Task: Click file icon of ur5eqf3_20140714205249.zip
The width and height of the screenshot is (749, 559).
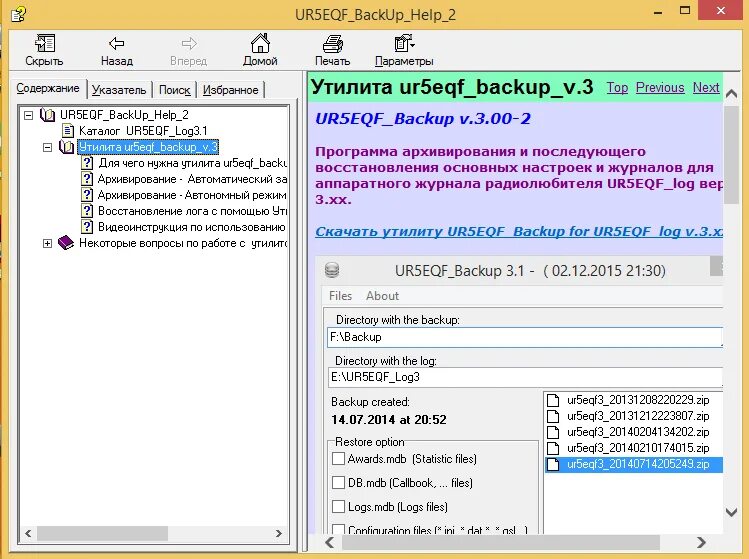Action: [553, 464]
